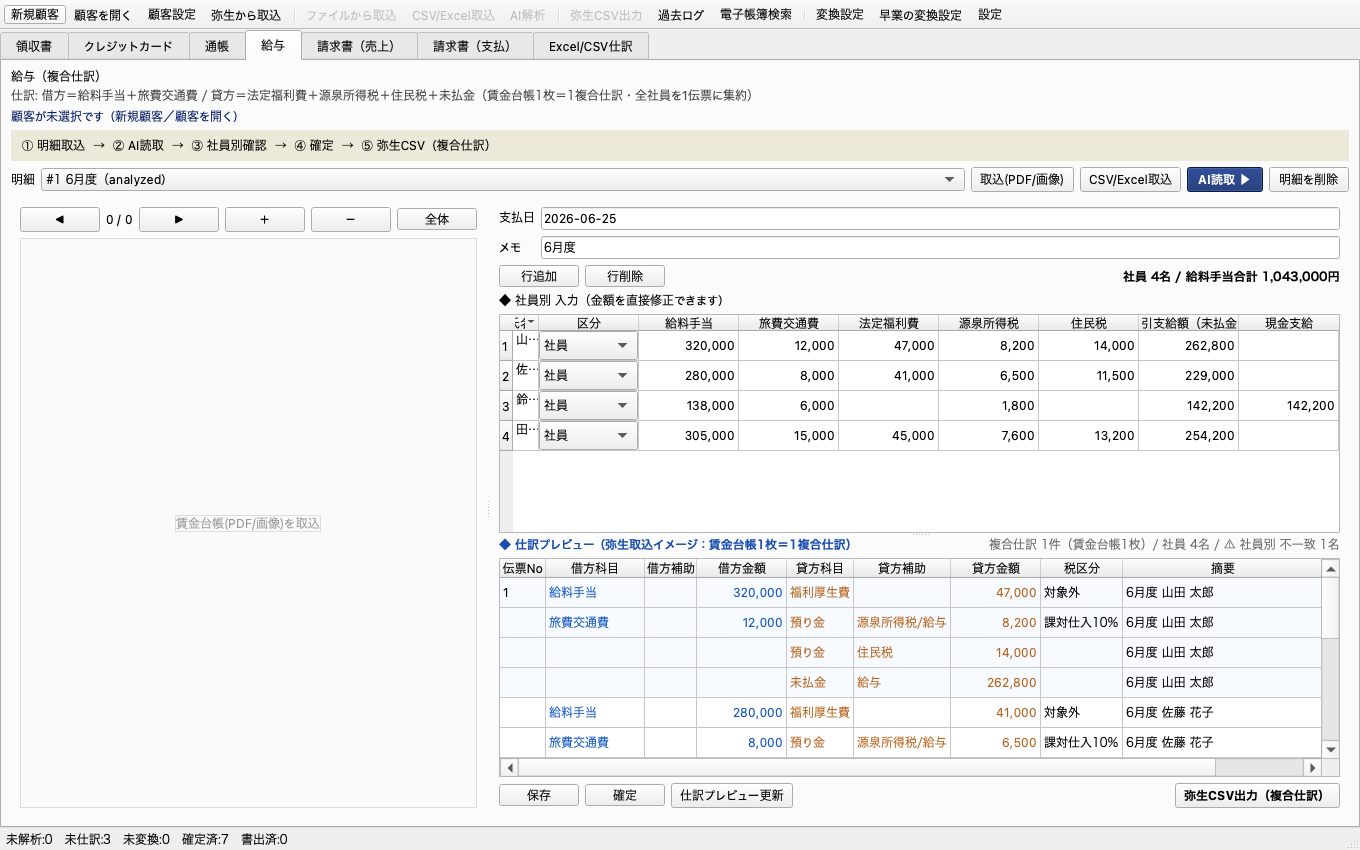Switch to the 領収書 tab

click(x=35, y=46)
